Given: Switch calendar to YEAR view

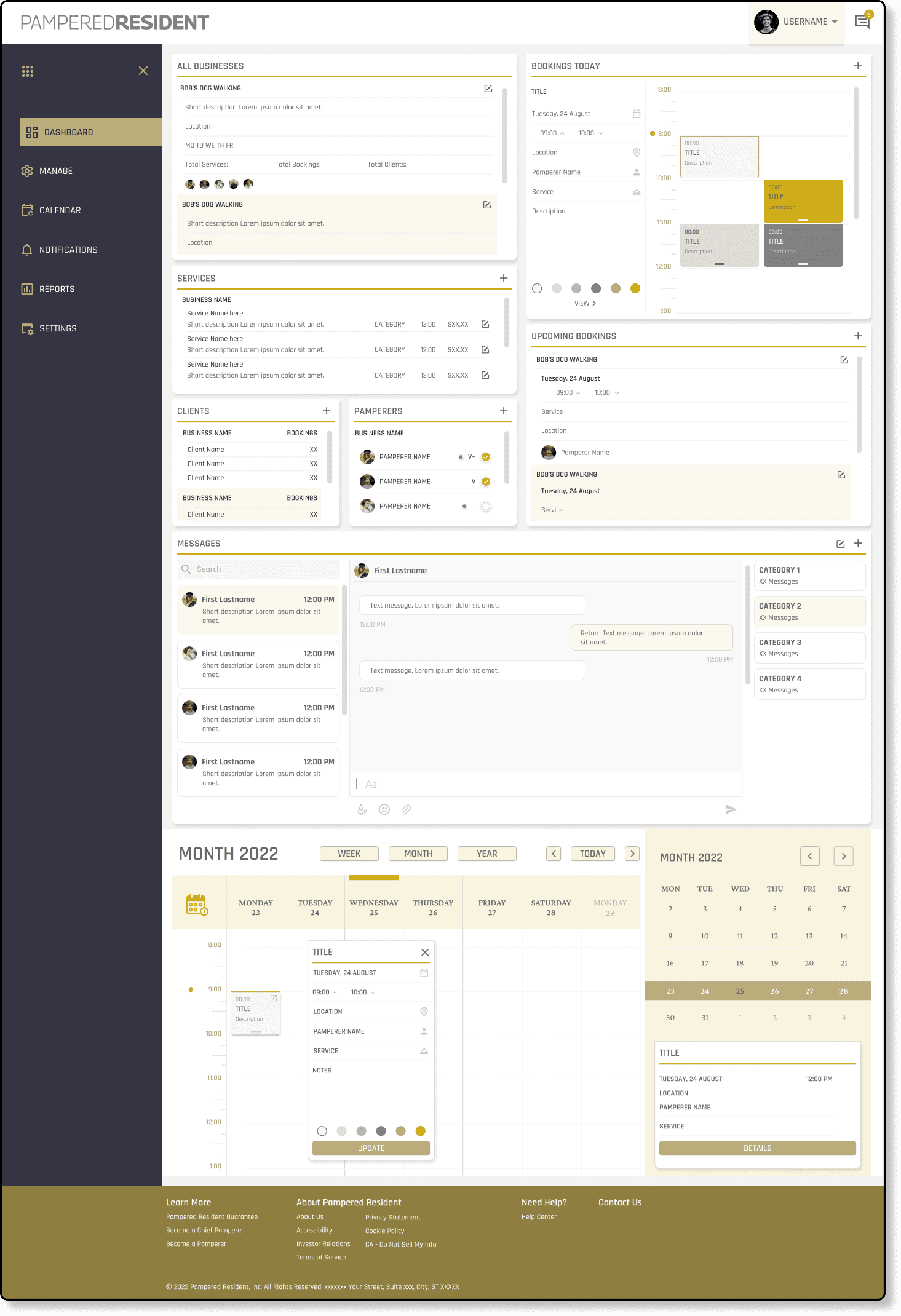Looking at the screenshot, I should click(487, 854).
